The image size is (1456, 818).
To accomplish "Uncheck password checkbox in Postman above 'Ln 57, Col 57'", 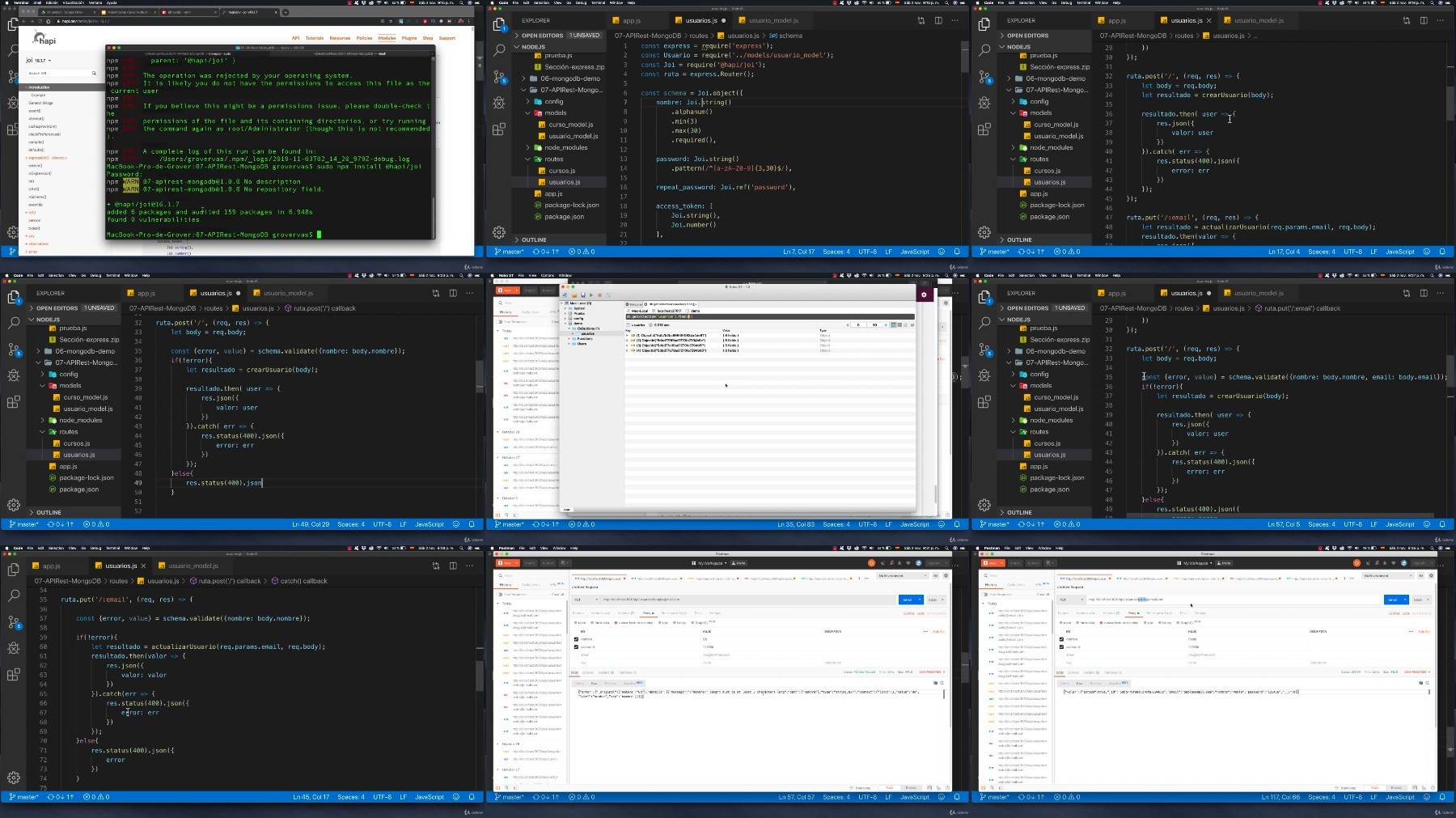I will [576, 646].
